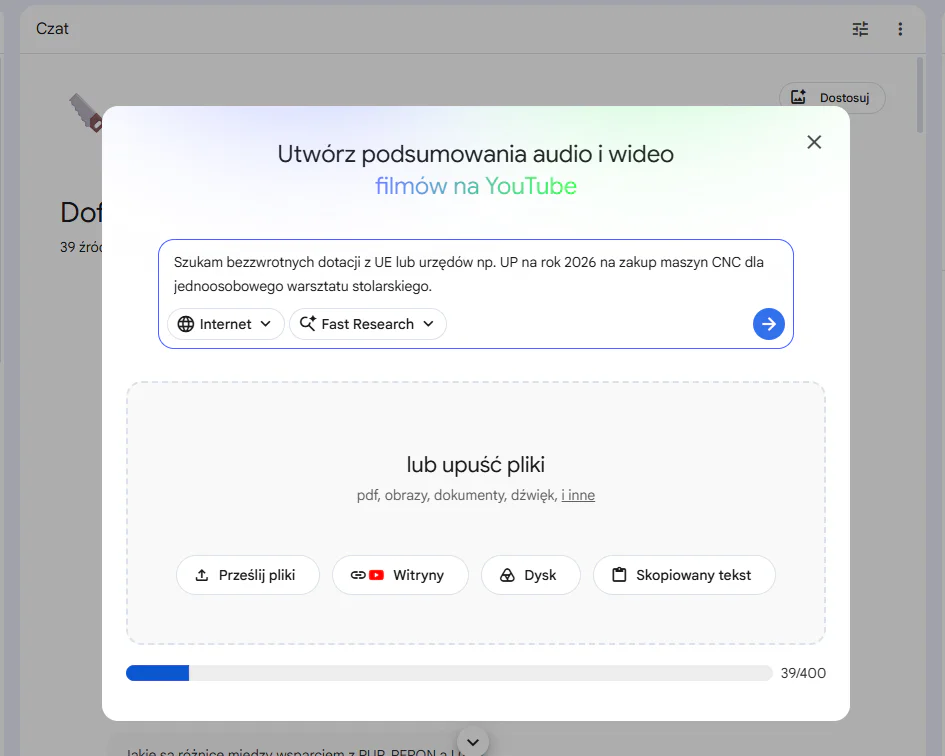
Task: Click the Dostosuj button behind dialog
Action: [x=832, y=98]
